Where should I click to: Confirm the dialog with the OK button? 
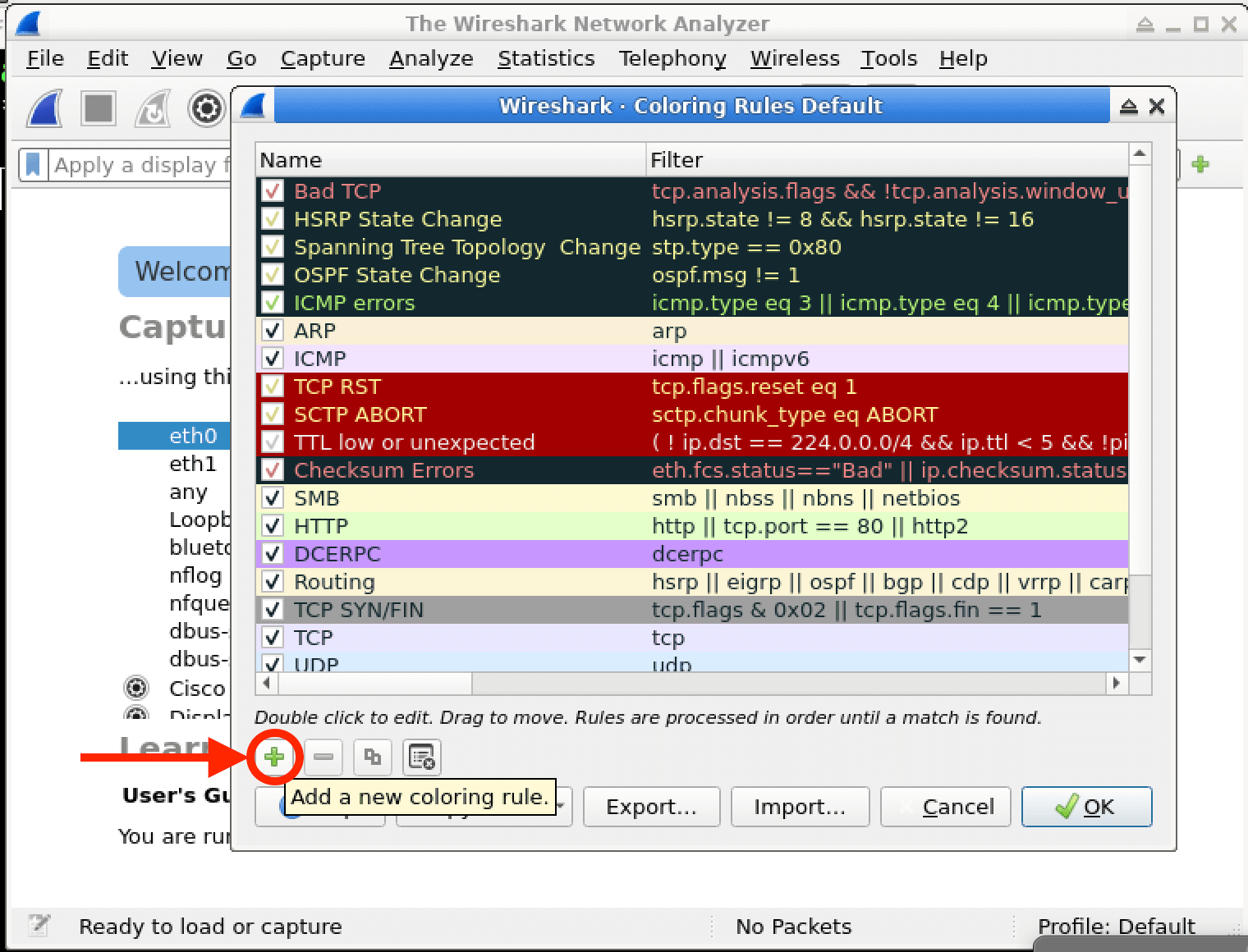[1086, 807]
